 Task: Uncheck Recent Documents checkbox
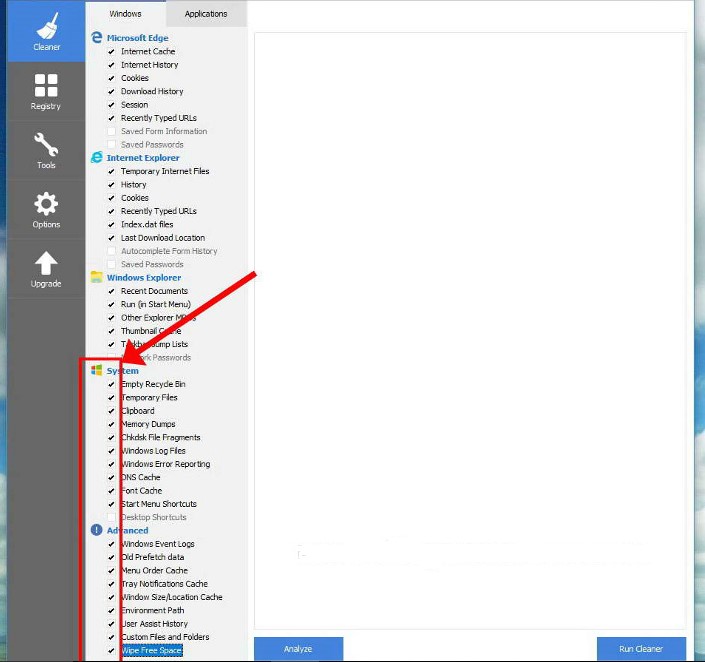(x=111, y=291)
